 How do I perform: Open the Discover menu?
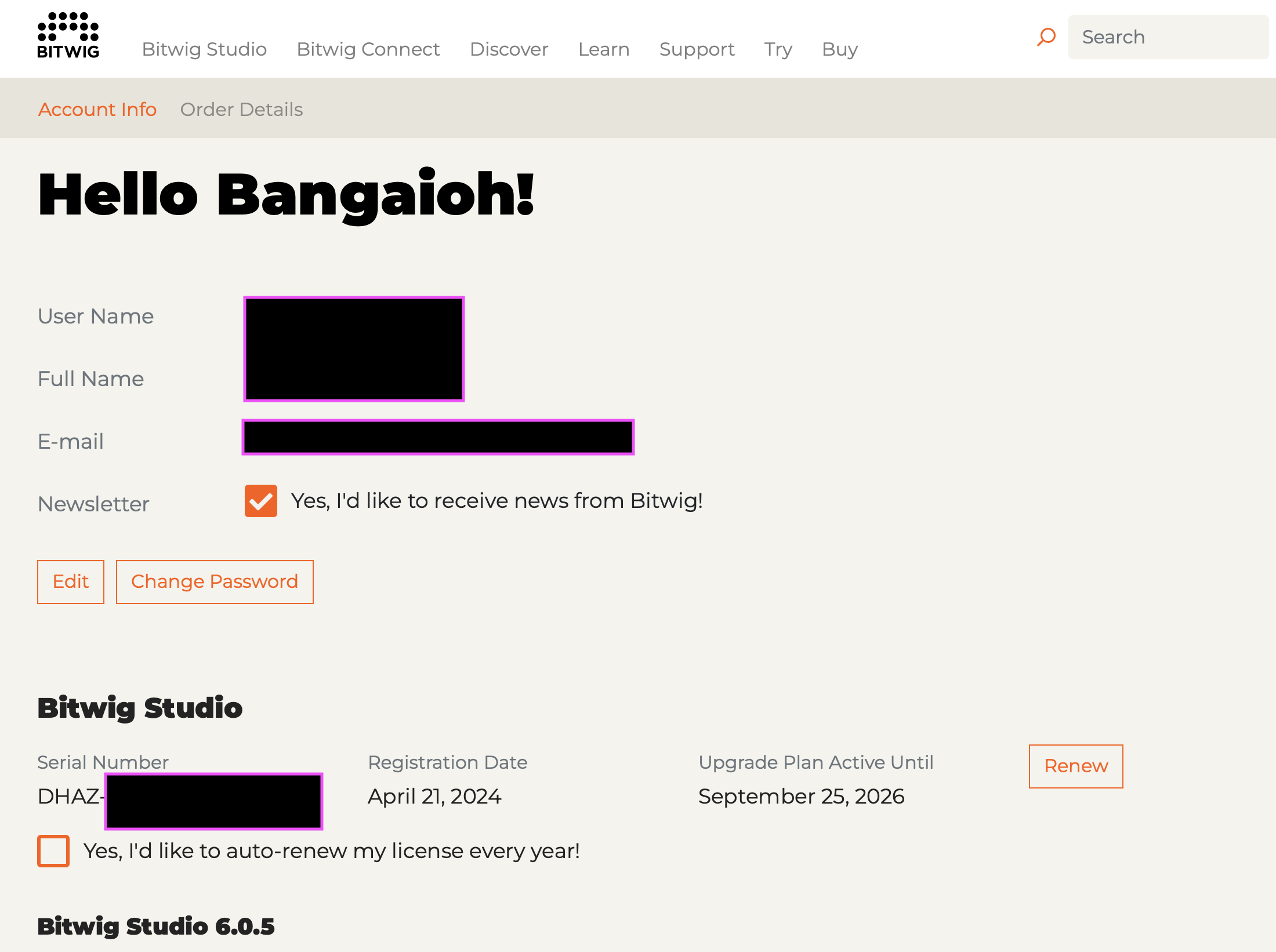tap(509, 49)
